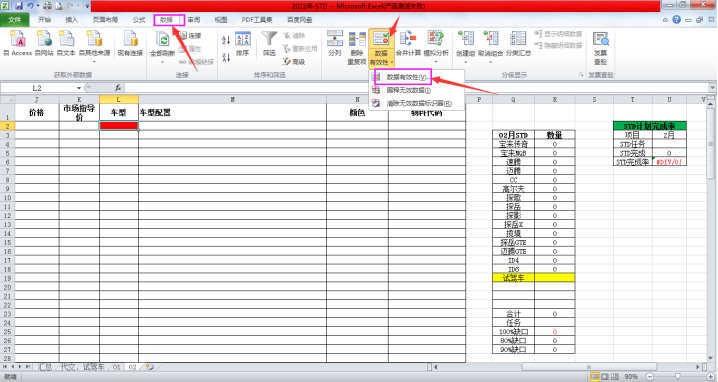Insert a new worksheet tab icon
This screenshot has height=382, width=718.
point(149,367)
